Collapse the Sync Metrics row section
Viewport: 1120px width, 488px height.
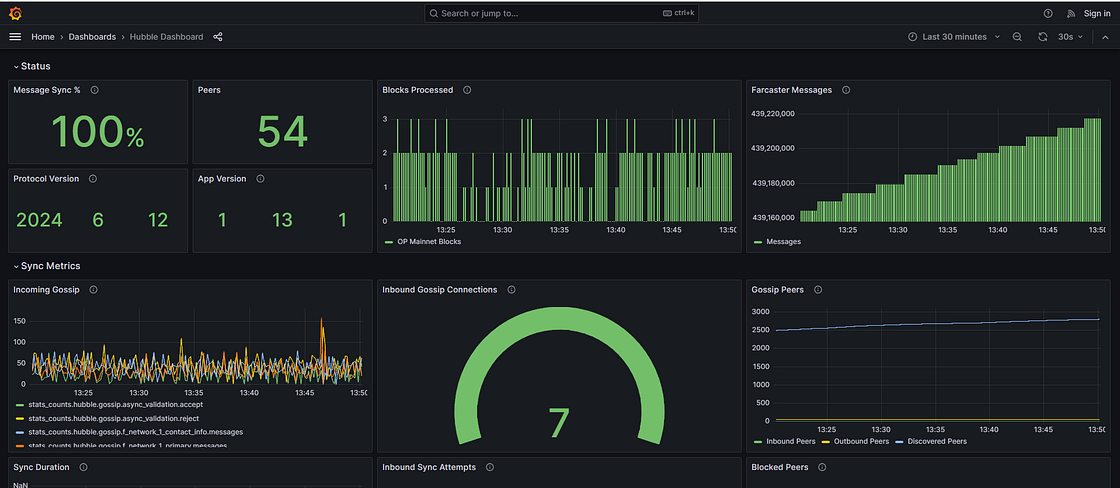click(50, 266)
